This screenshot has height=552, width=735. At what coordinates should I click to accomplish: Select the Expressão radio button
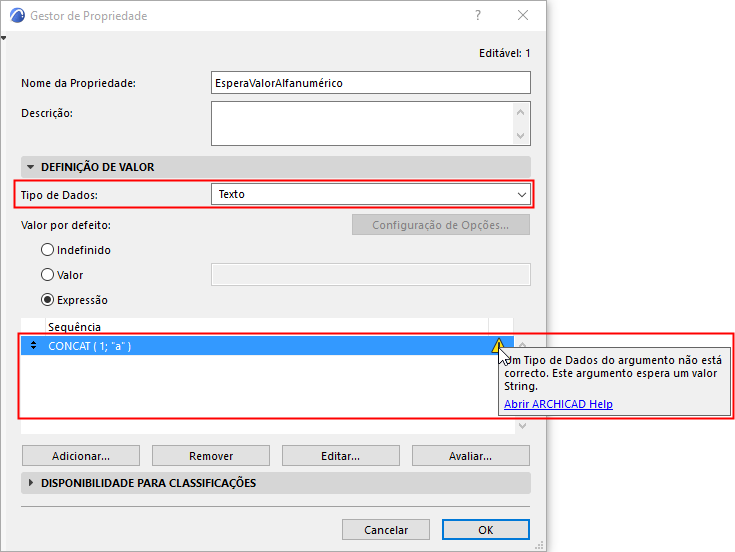tap(47, 300)
